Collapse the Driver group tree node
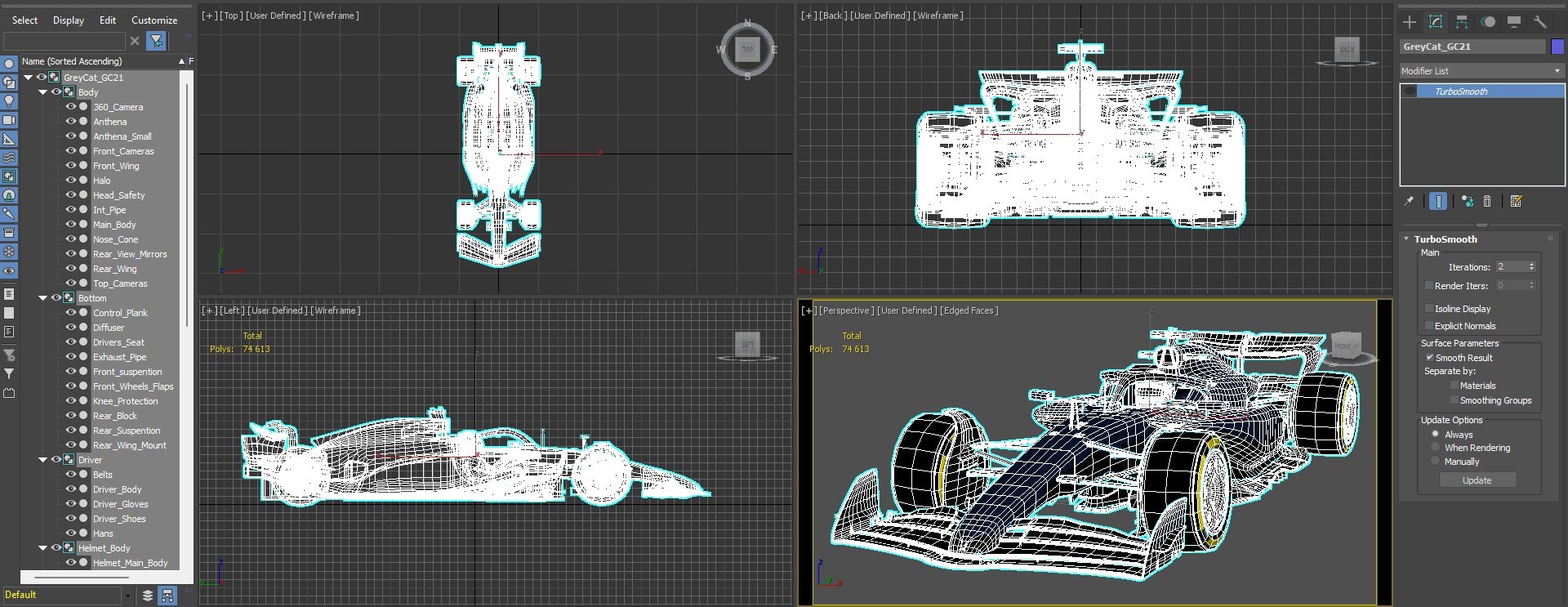1568x607 pixels. click(x=43, y=460)
